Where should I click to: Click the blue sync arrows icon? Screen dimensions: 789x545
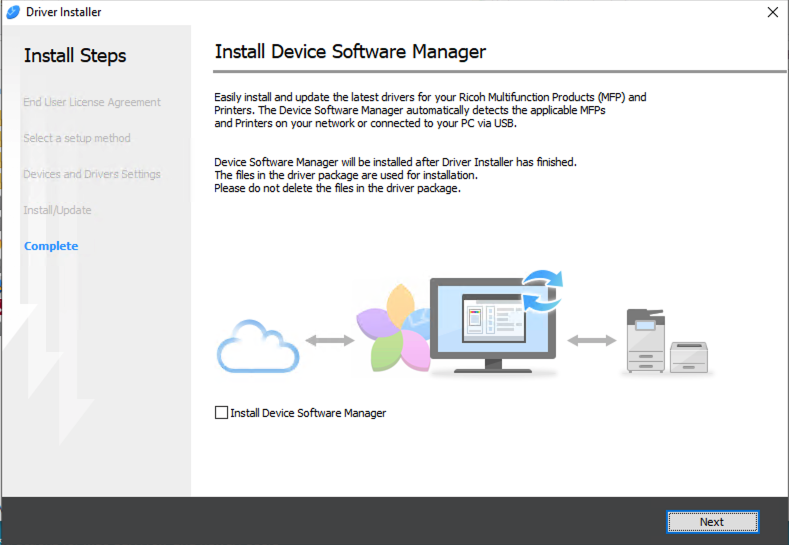click(x=542, y=290)
